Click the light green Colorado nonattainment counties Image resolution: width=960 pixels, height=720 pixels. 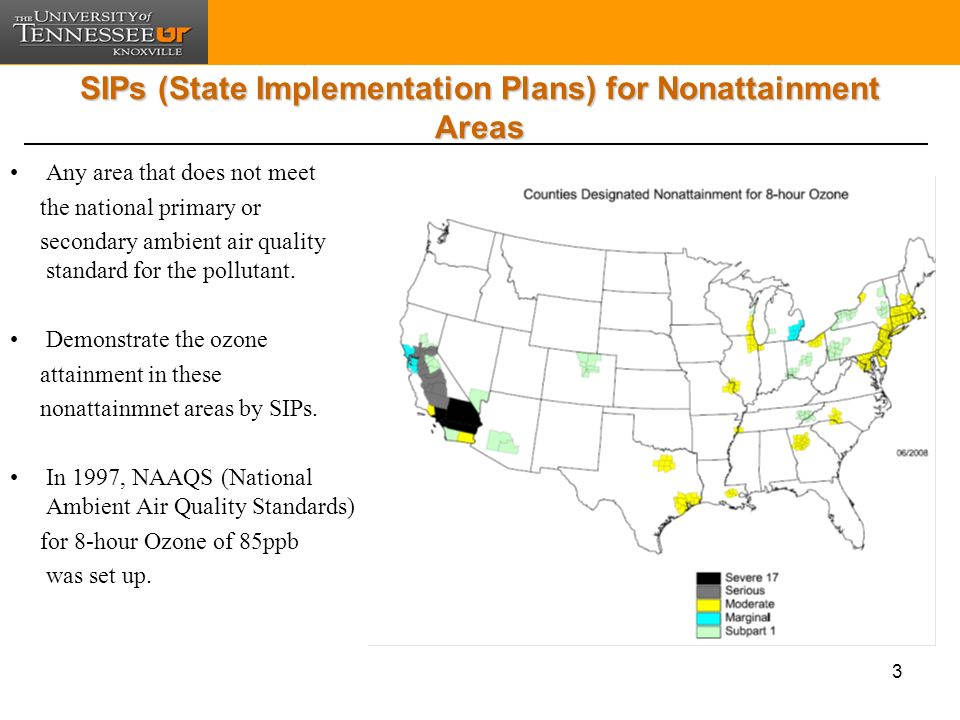(x=589, y=364)
